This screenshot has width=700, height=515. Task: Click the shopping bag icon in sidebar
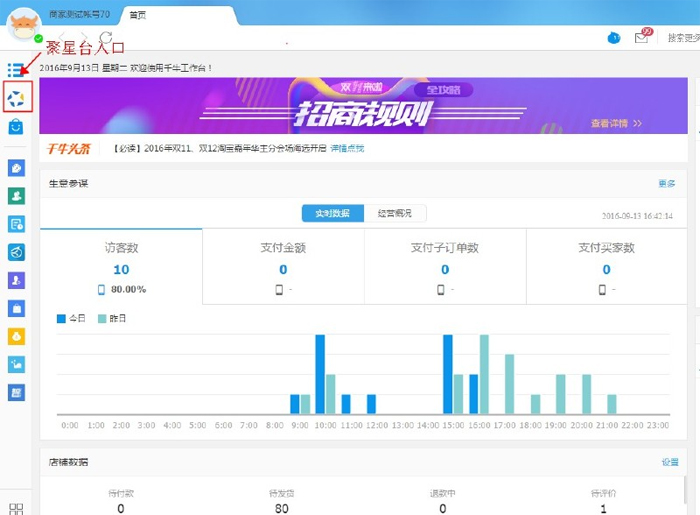tap(17, 127)
